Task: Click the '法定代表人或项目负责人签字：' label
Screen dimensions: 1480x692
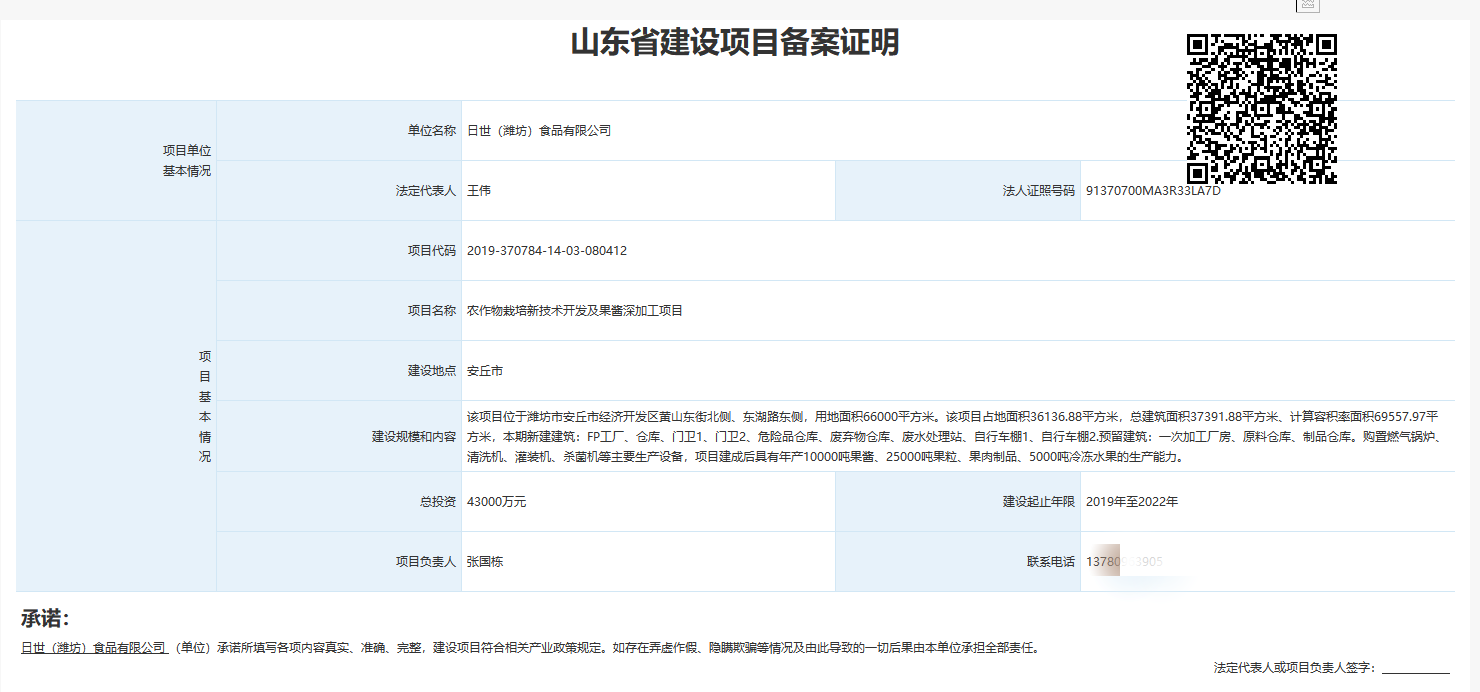Action: point(1296,667)
